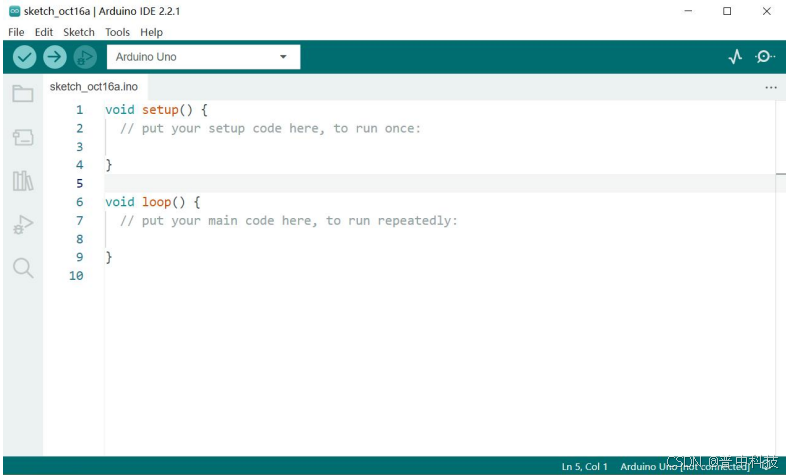Maximize the Arduino IDE window

point(727,11)
